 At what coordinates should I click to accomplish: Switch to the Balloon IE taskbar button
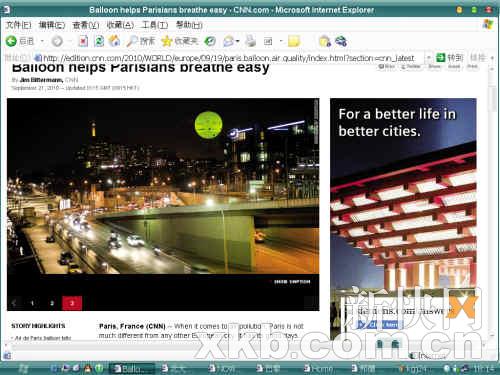[x=132, y=369]
